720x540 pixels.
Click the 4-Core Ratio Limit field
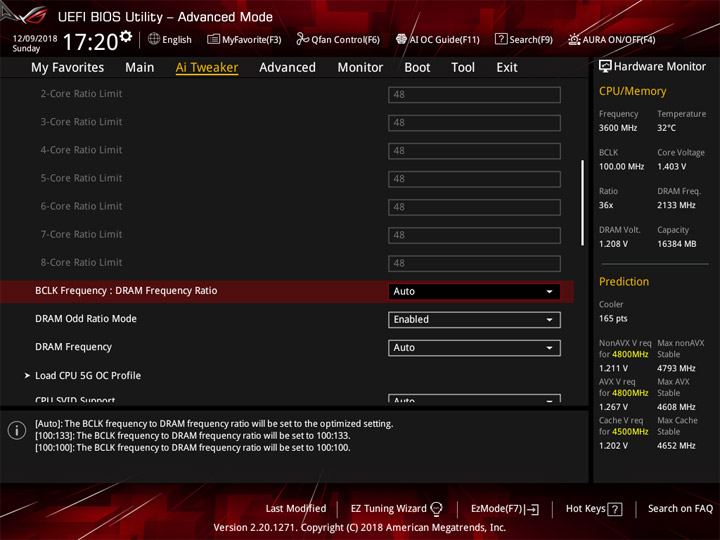pos(474,151)
